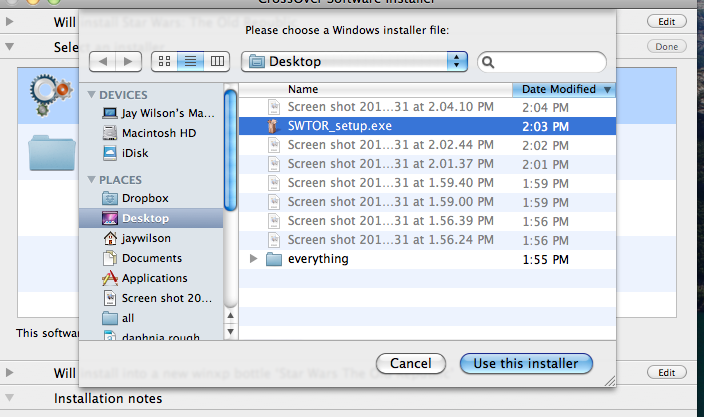Click bottom Edit button in CrossOver window
Screen dimensions: 704x417
(667, 373)
